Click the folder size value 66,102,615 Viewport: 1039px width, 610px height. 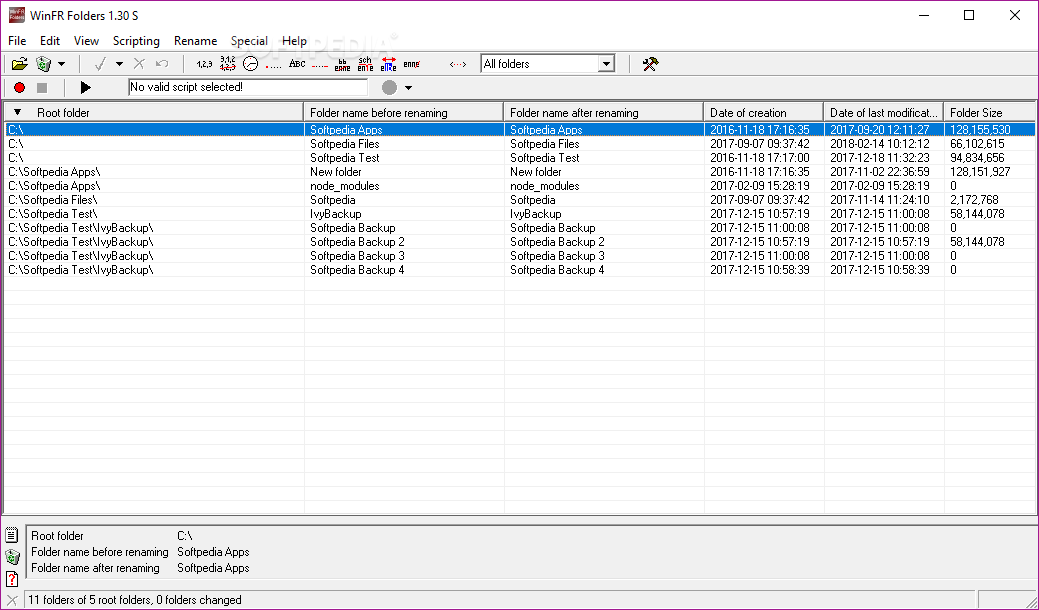977,144
